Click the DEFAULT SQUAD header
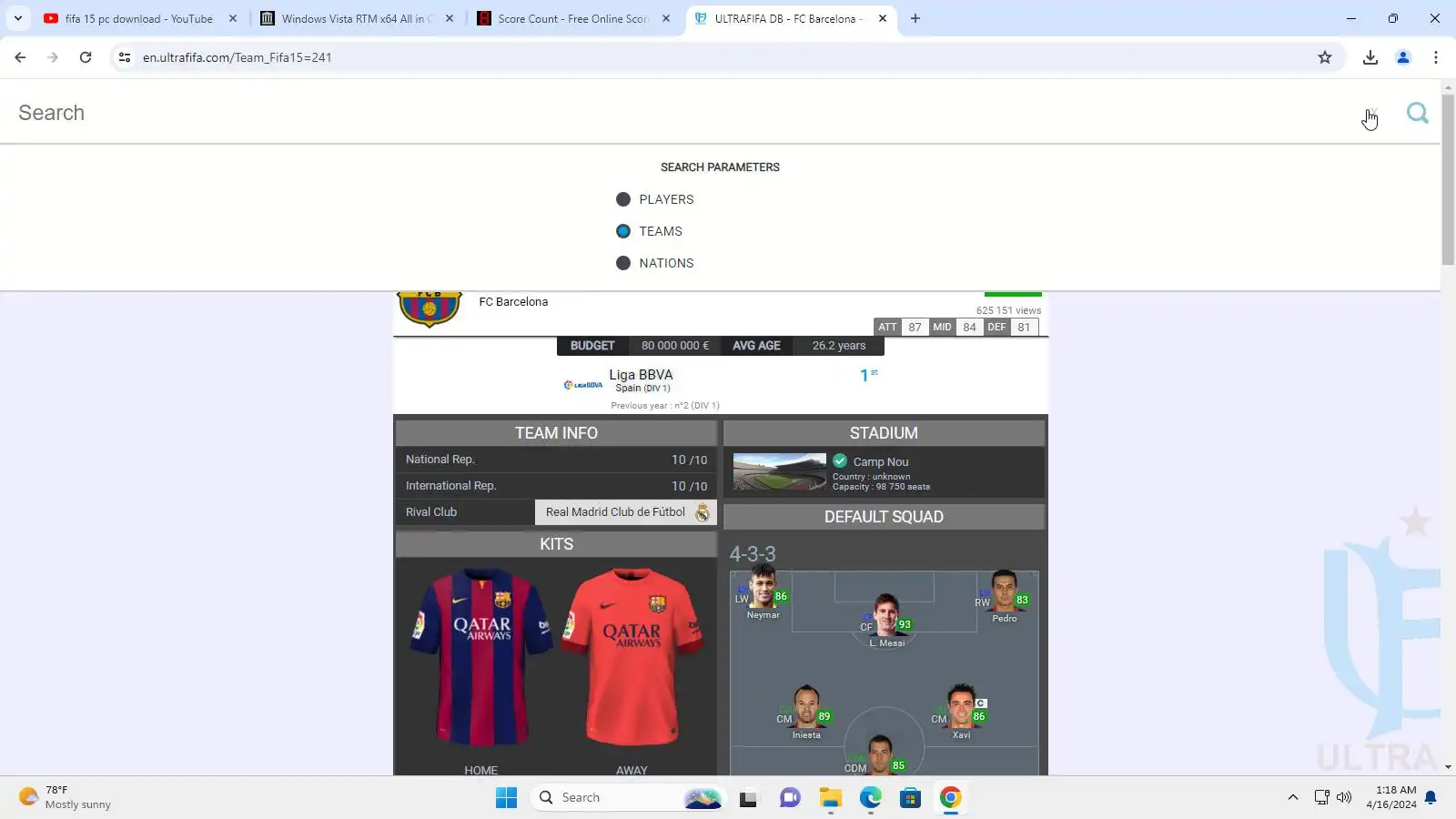 point(884,517)
